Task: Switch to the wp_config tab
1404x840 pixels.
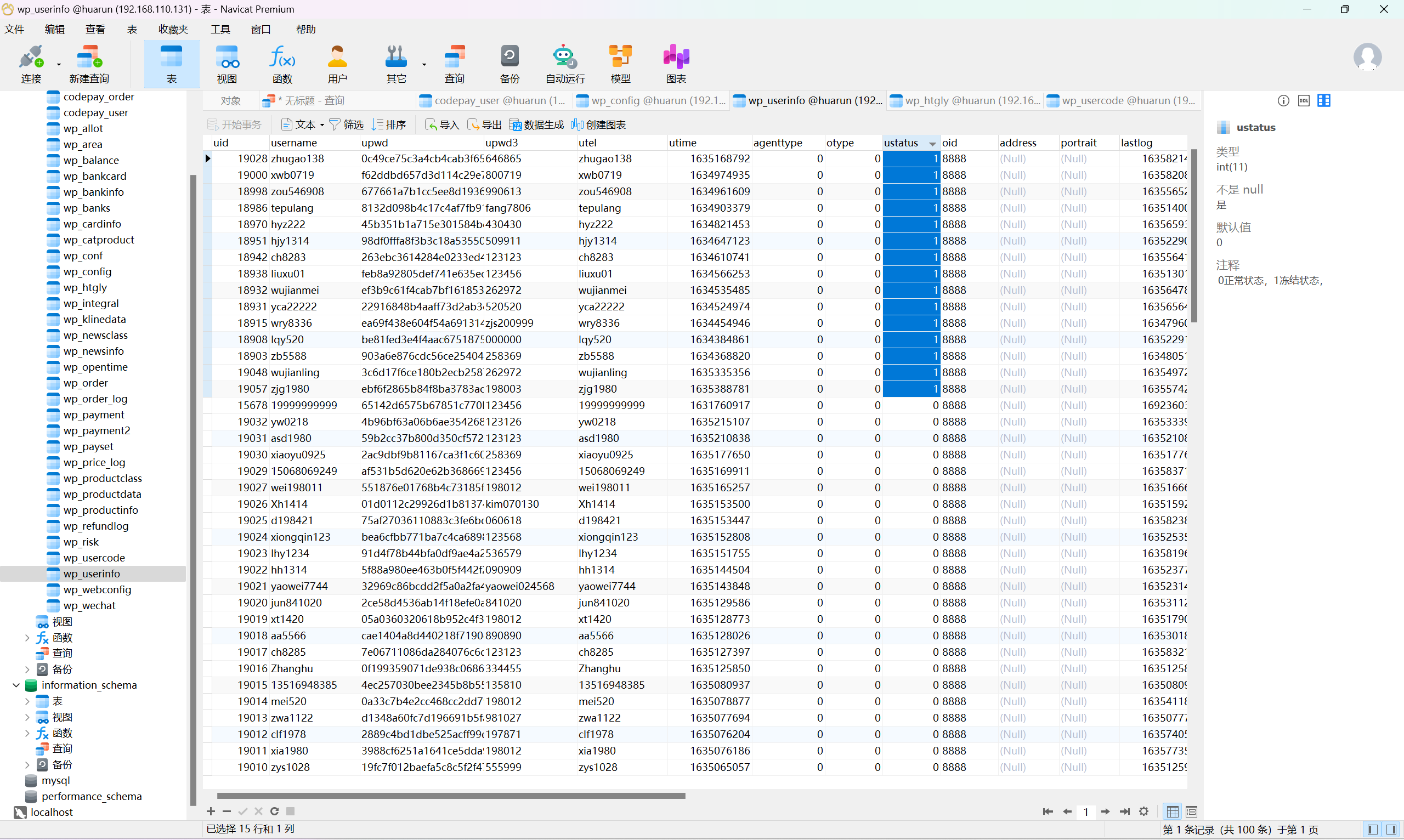Action: (x=650, y=101)
